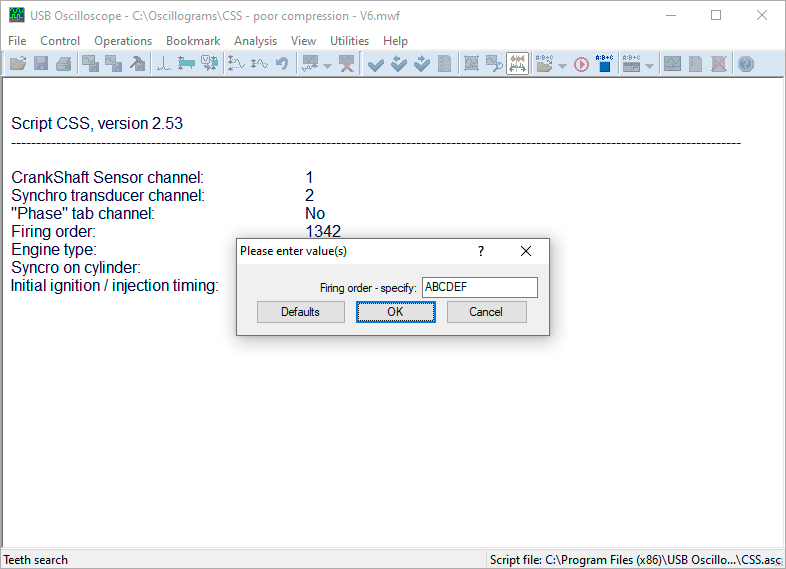Click the blue square stop script icon
This screenshot has width=786, height=569.
coord(605,64)
